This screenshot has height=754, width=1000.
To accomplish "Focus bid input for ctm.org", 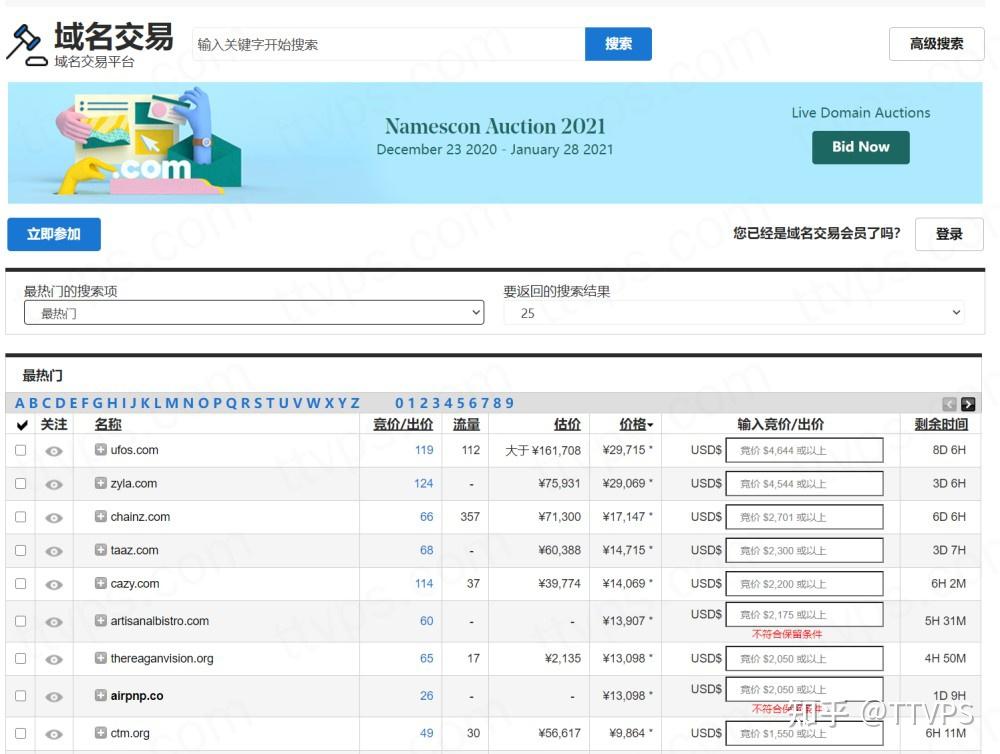I will pos(804,734).
